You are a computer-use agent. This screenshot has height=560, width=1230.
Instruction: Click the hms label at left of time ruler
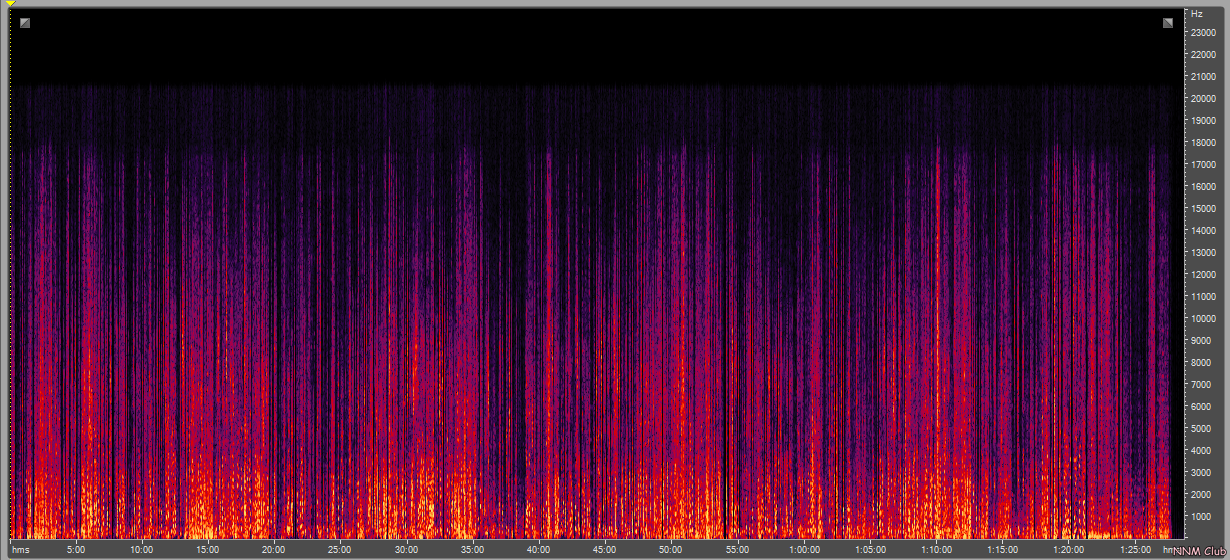coord(20,550)
